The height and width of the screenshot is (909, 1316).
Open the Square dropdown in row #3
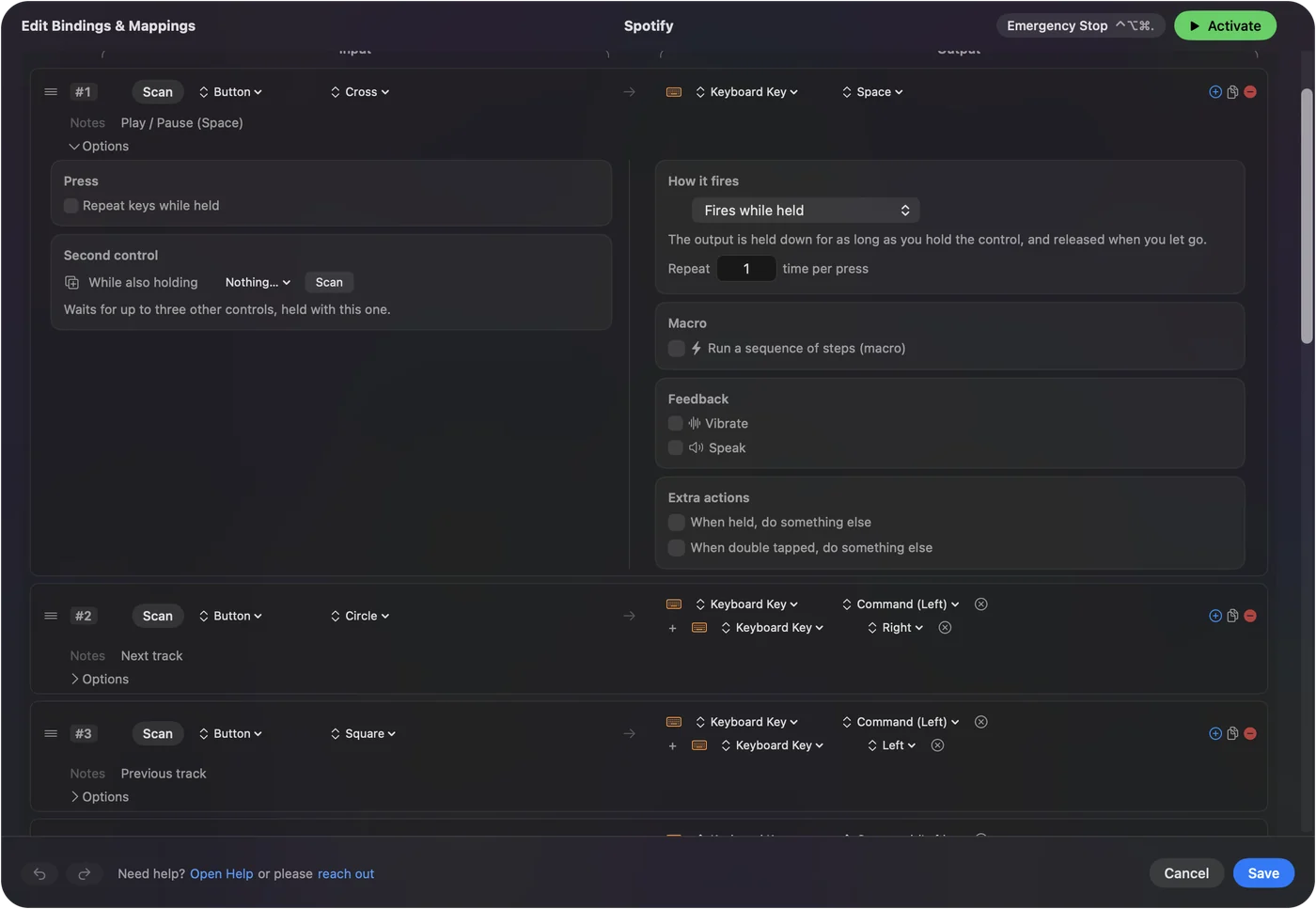[x=363, y=733]
